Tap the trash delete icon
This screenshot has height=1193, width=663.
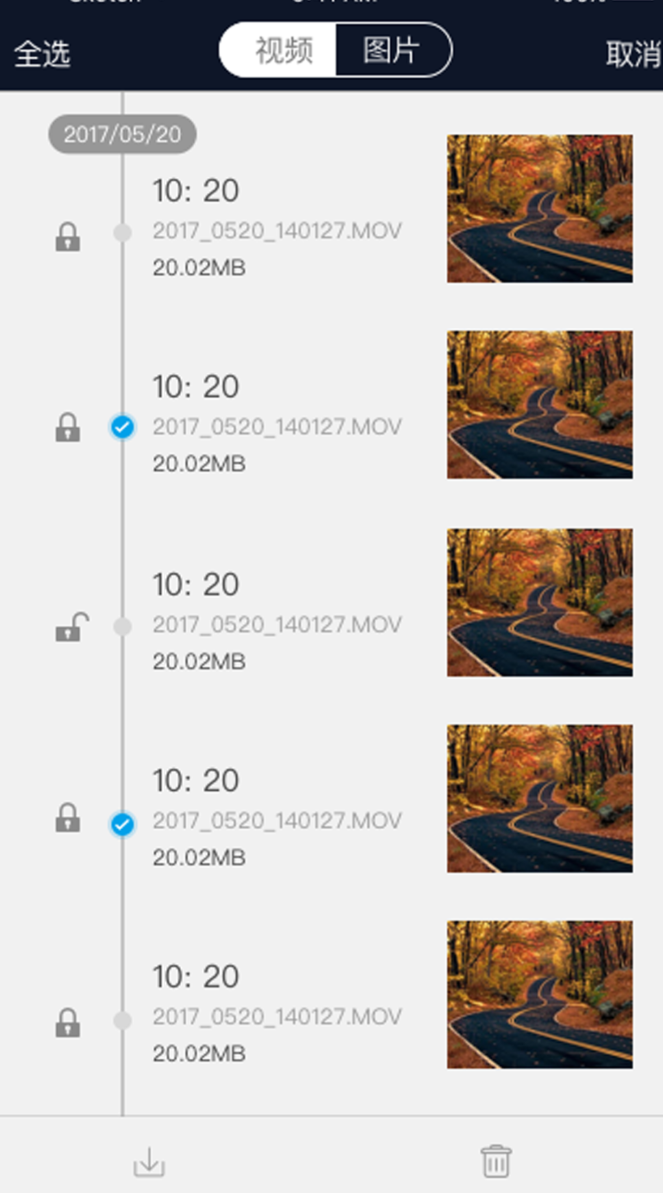(x=496, y=1161)
